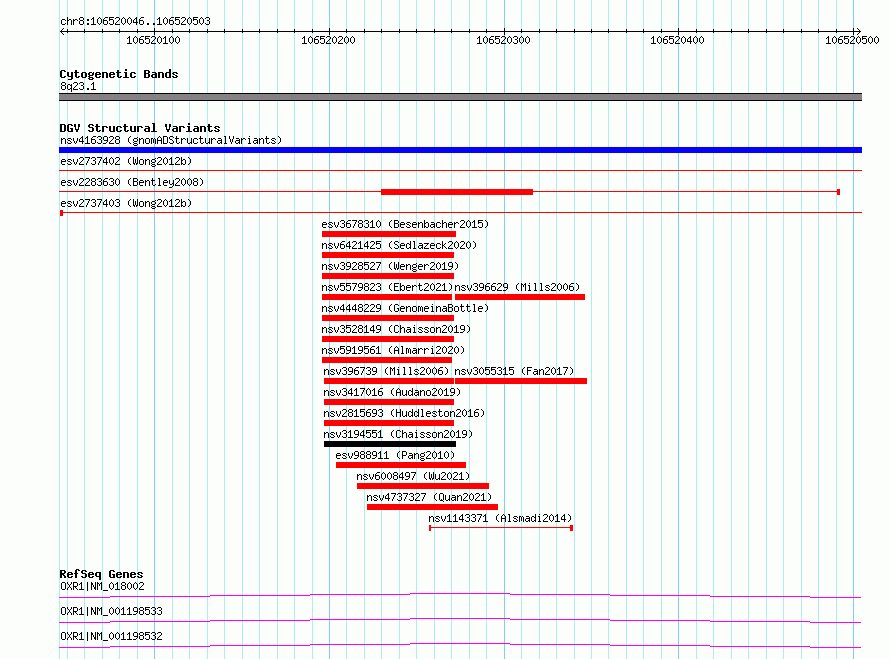Select nsv3055315 (Fan2017) variant label
This screenshot has height=659, width=890.
pyautogui.click(x=514, y=371)
